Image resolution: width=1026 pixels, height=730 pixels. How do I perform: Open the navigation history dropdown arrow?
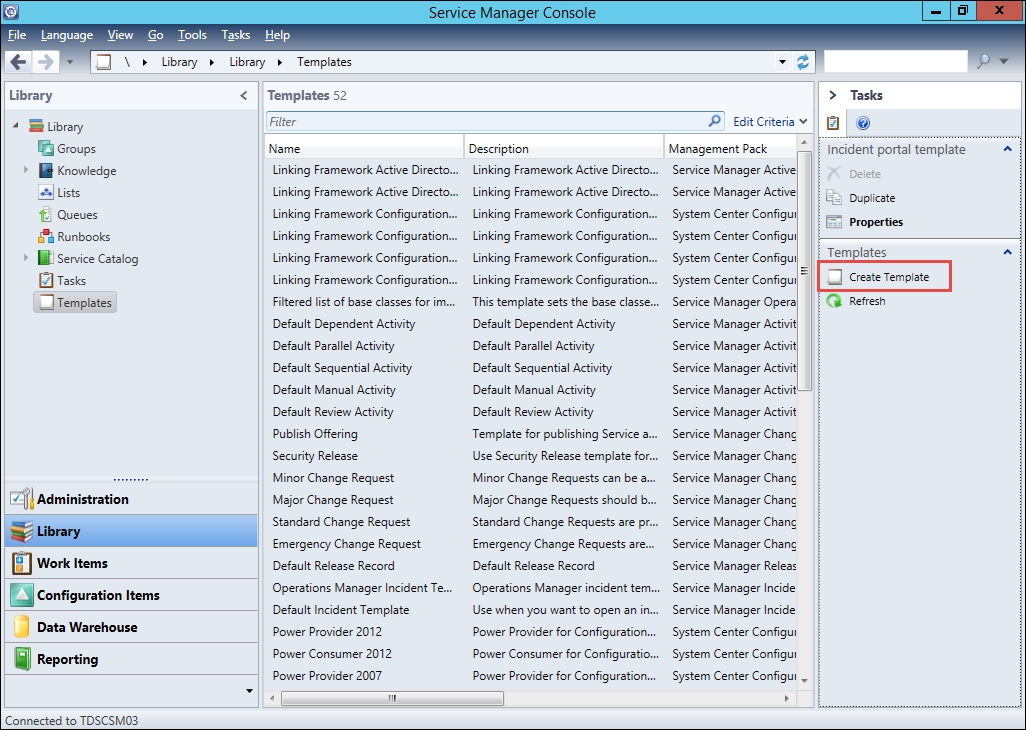pos(70,63)
